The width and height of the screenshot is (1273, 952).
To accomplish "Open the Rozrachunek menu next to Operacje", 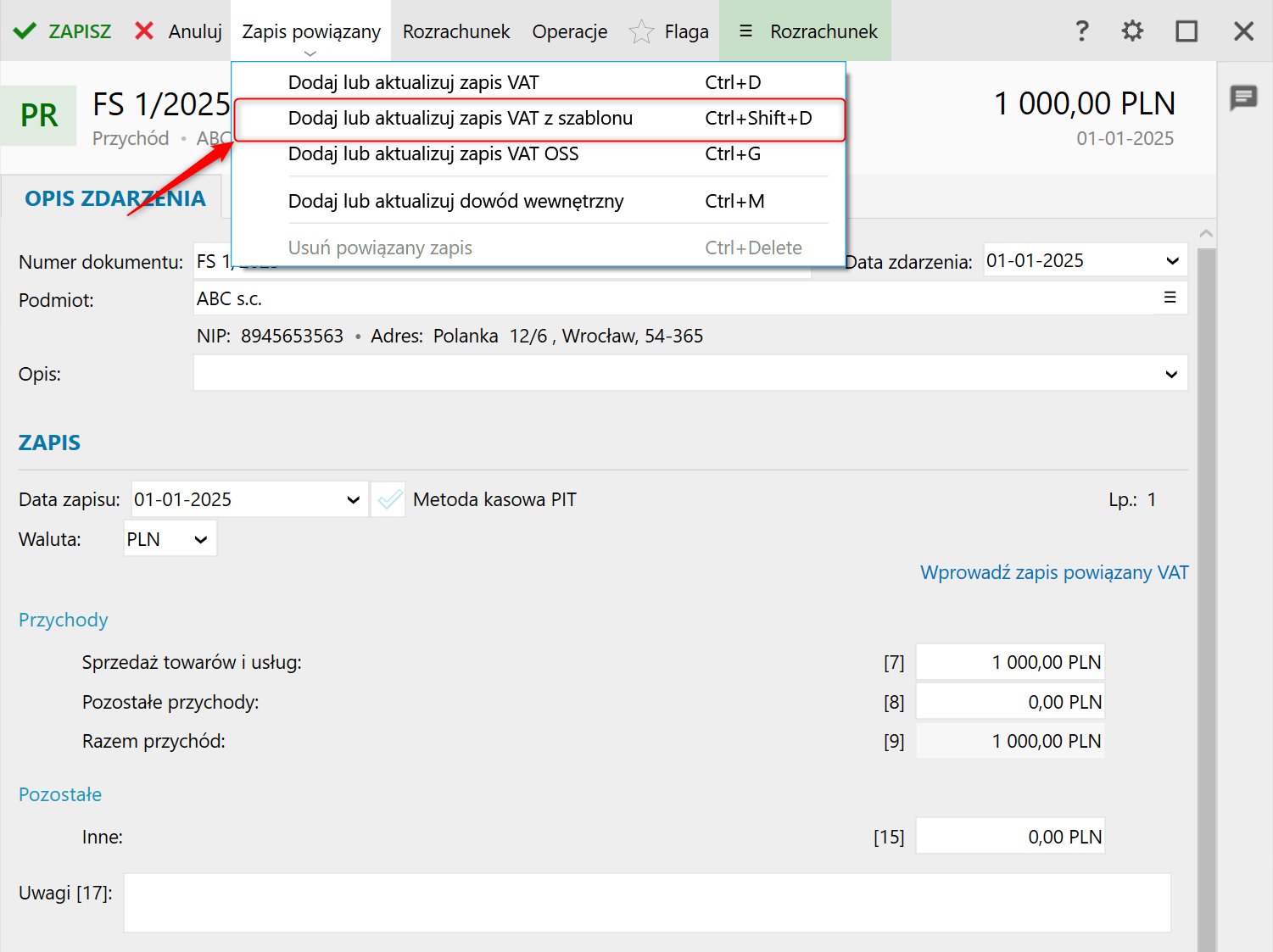I will (456, 31).
